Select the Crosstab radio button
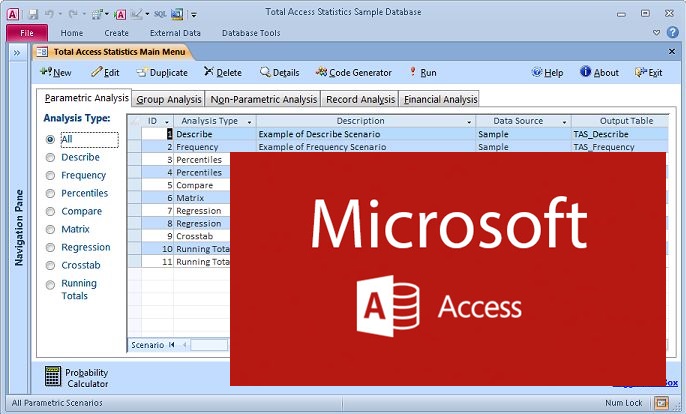Image resolution: width=686 pixels, height=414 pixels. 50,266
